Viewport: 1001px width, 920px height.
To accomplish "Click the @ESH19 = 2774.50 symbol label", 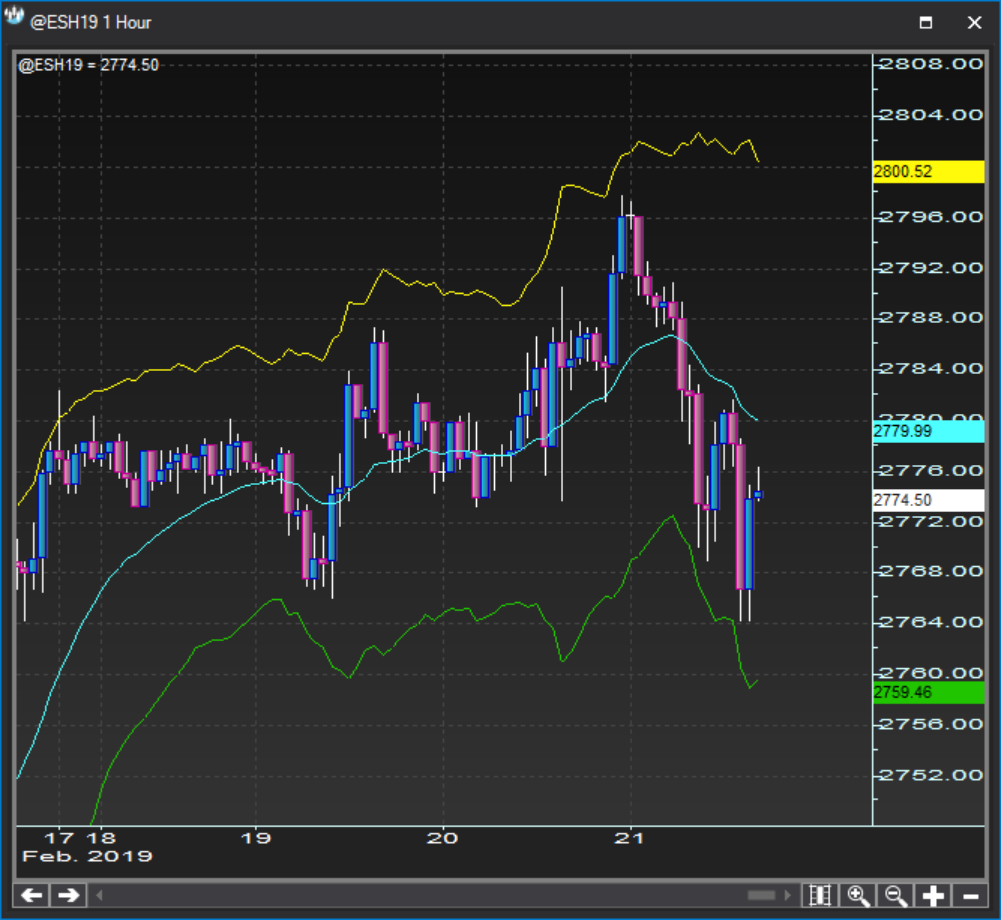I will pos(88,65).
